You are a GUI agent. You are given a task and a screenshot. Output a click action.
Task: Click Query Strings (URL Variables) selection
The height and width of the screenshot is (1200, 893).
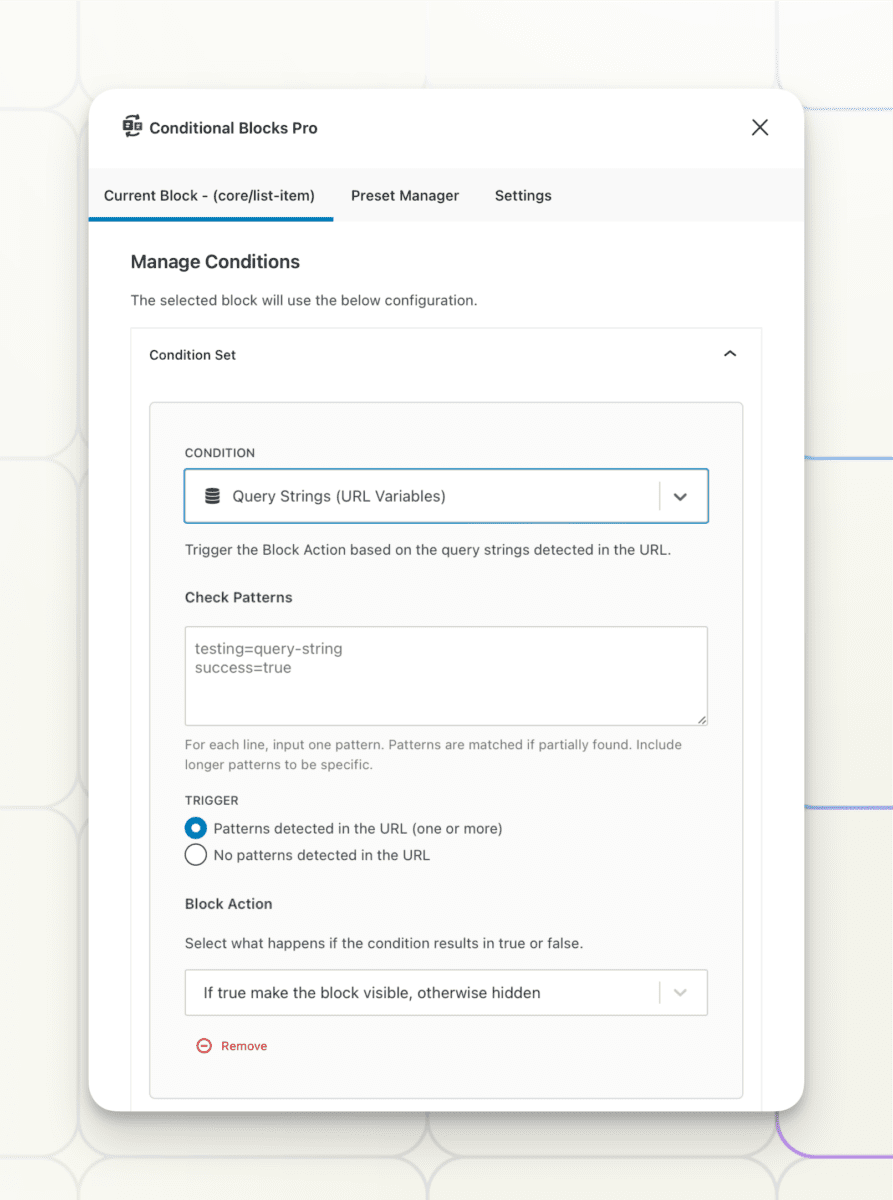pyautogui.click(x=339, y=496)
